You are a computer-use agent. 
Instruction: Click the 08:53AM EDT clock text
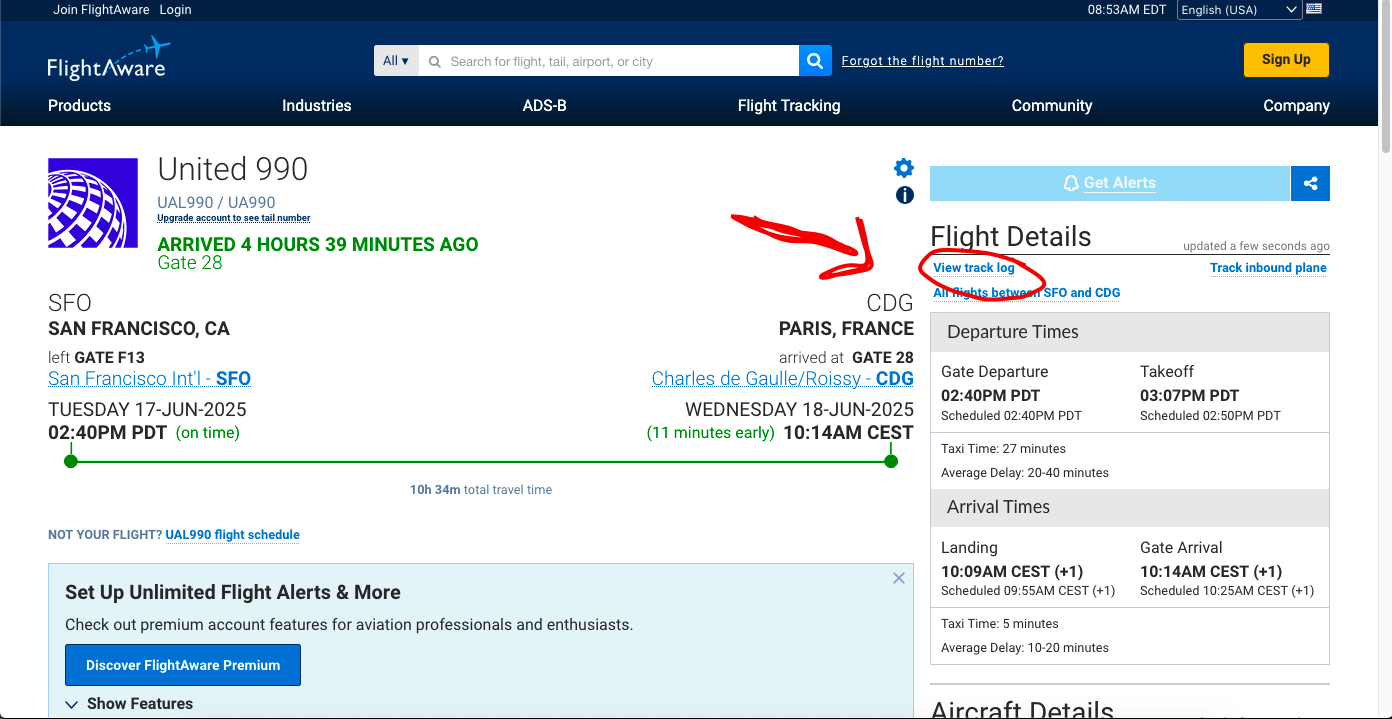tap(1127, 10)
